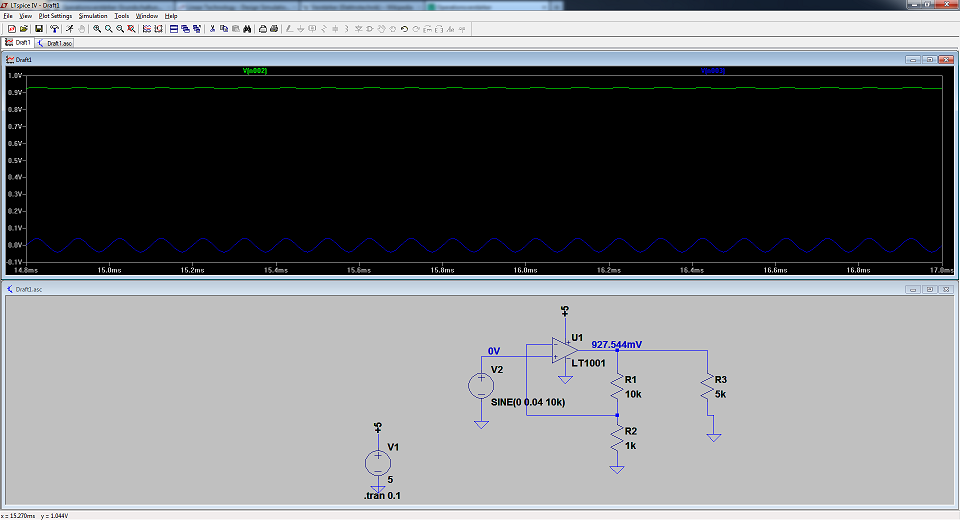Select the Zoom Out magnifier tool
The width and height of the screenshot is (960, 520).
coord(120,29)
